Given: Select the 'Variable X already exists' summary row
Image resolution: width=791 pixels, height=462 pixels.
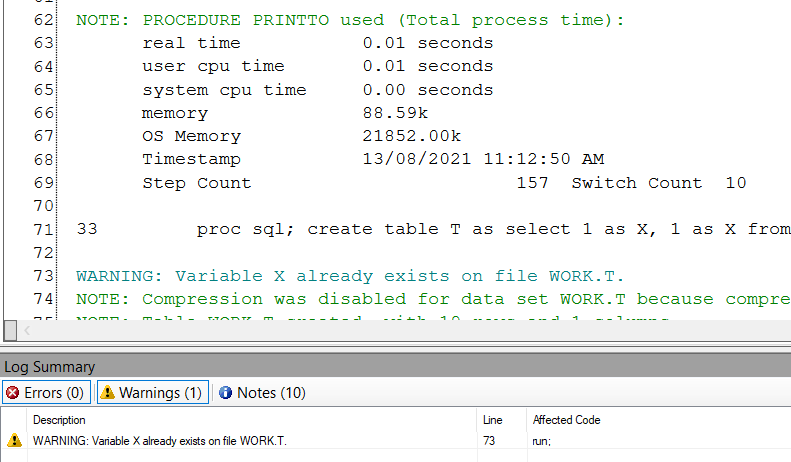Looking at the screenshot, I should click(x=160, y=440).
